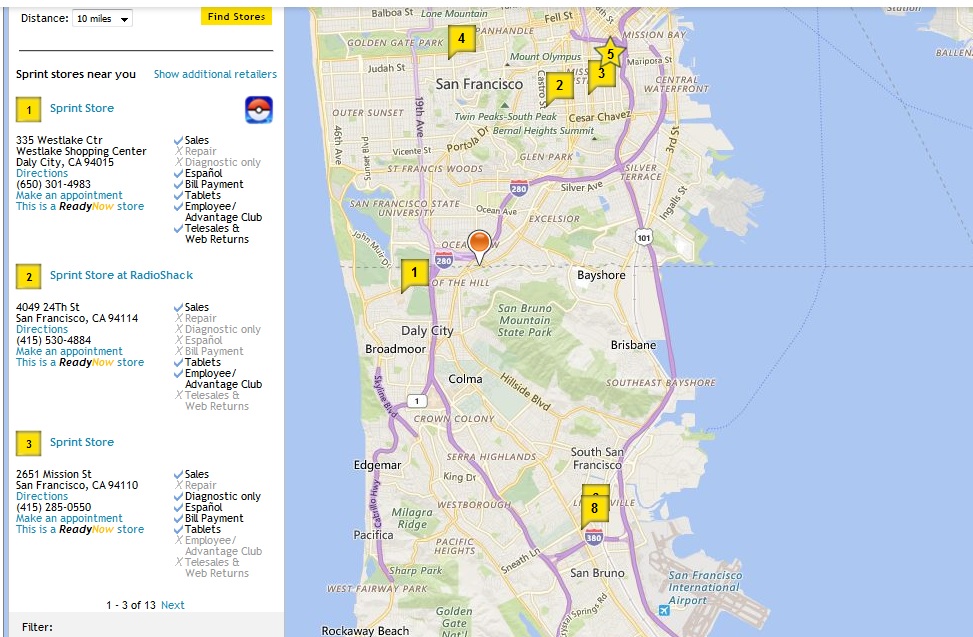Click the yellow number 3 list badge
The width and height of the screenshot is (973, 637).
29,443
